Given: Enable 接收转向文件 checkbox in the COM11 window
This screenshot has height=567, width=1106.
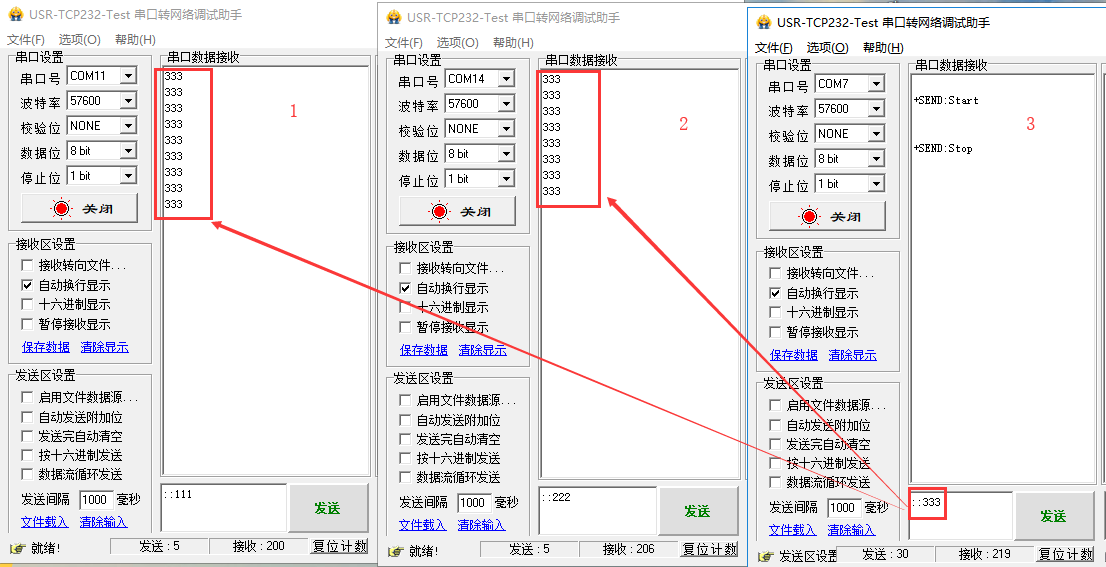Looking at the screenshot, I should pos(28,266).
